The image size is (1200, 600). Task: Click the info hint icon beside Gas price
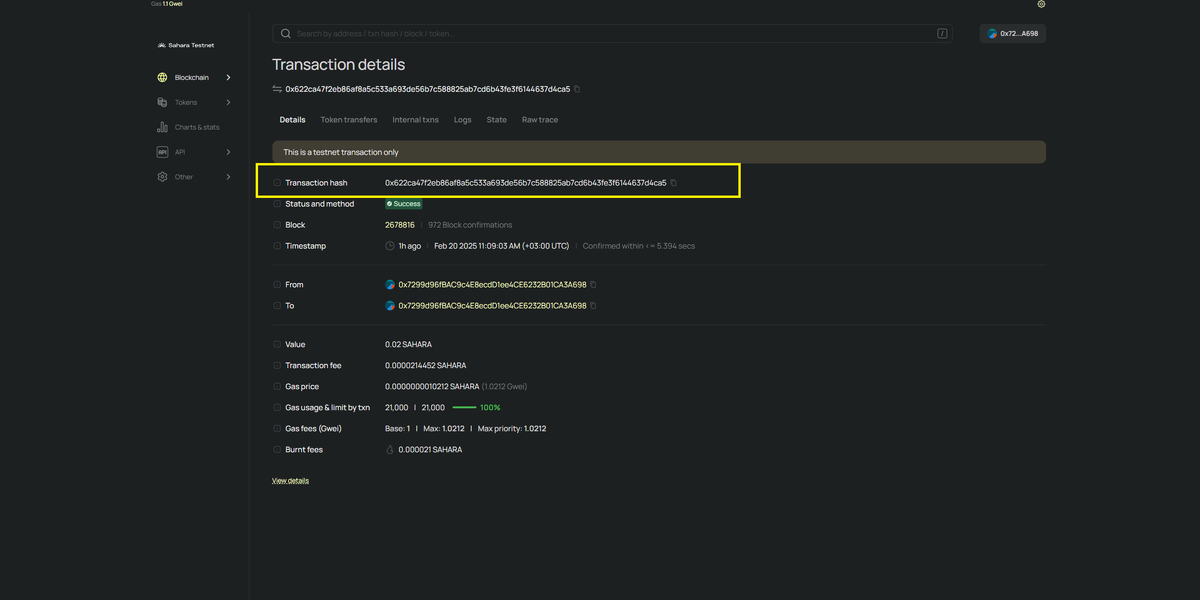pos(277,386)
